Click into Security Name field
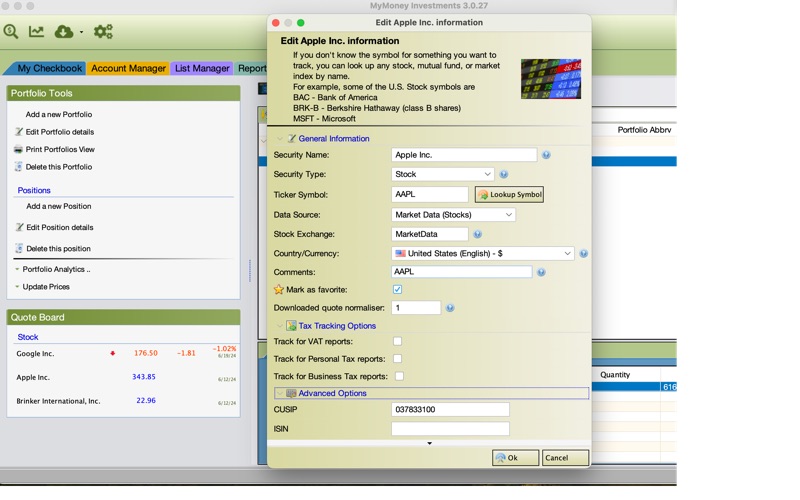The image size is (800, 500). click(x=464, y=155)
